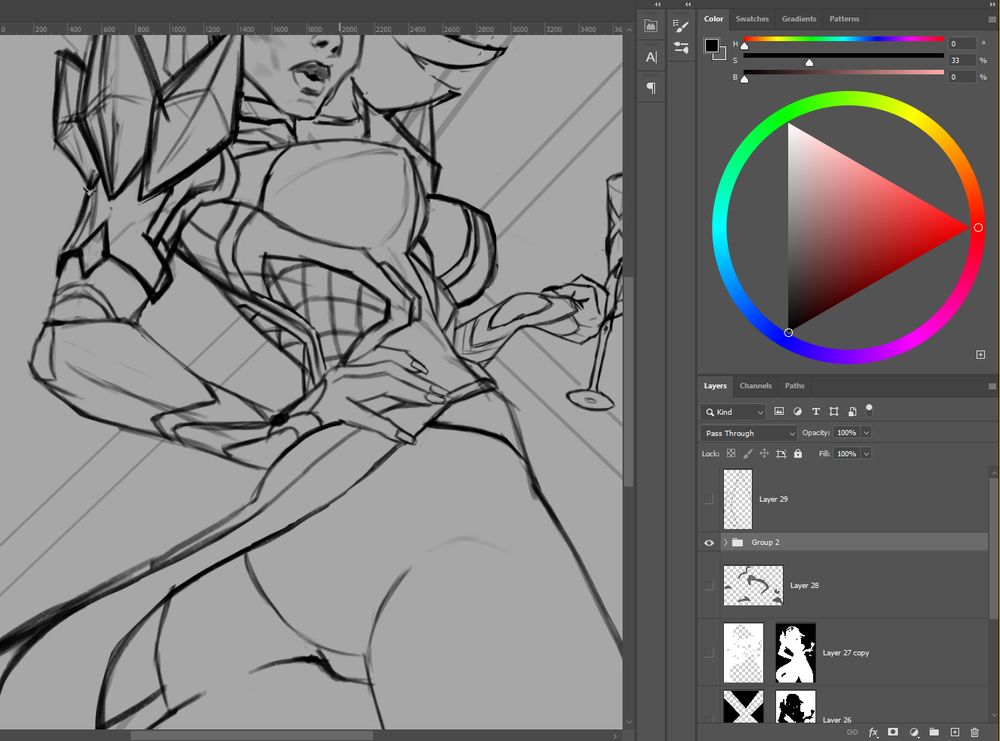Expand the Group 2 folder chevron

pos(725,542)
